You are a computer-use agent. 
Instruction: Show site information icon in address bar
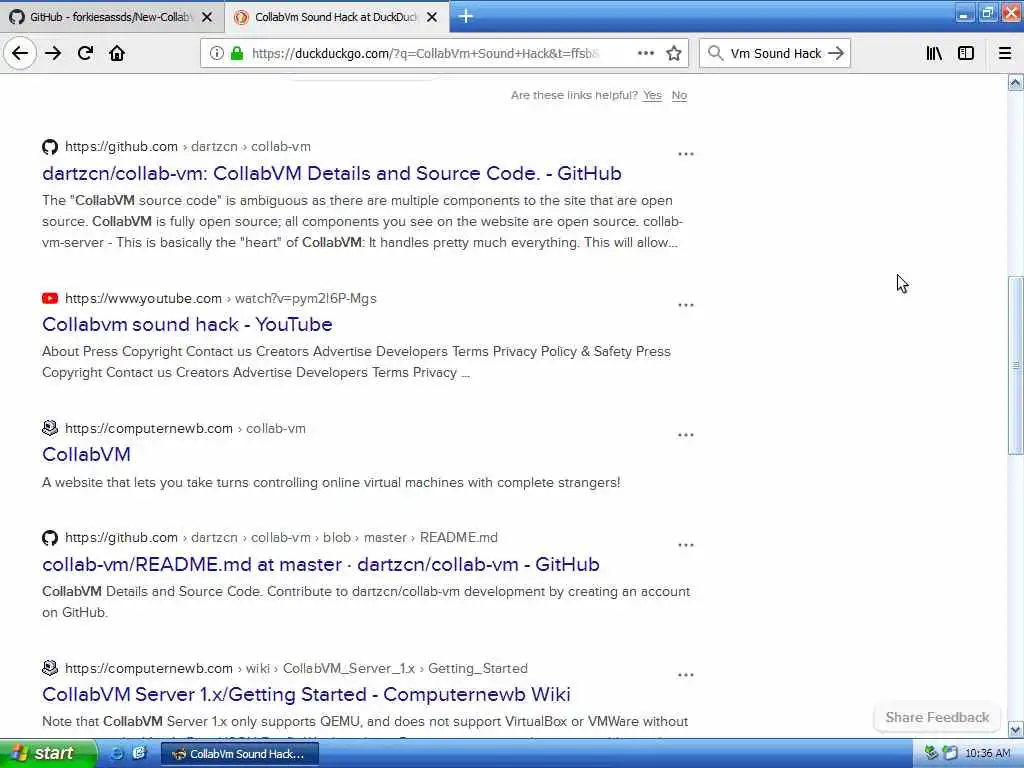coord(216,54)
